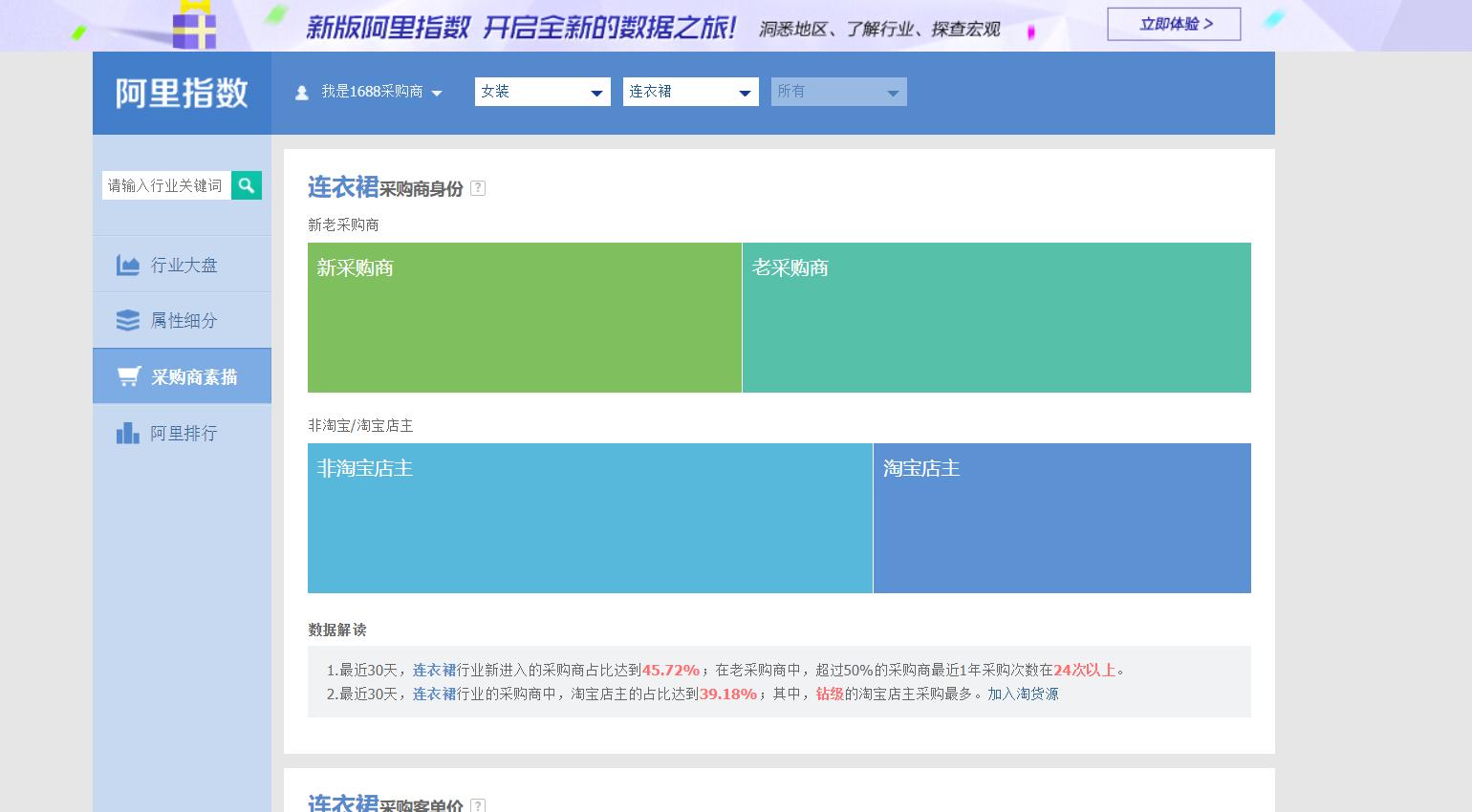Click the 立即体验 banner button
Viewport: 1472px width, 812px height.
click(1174, 24)
